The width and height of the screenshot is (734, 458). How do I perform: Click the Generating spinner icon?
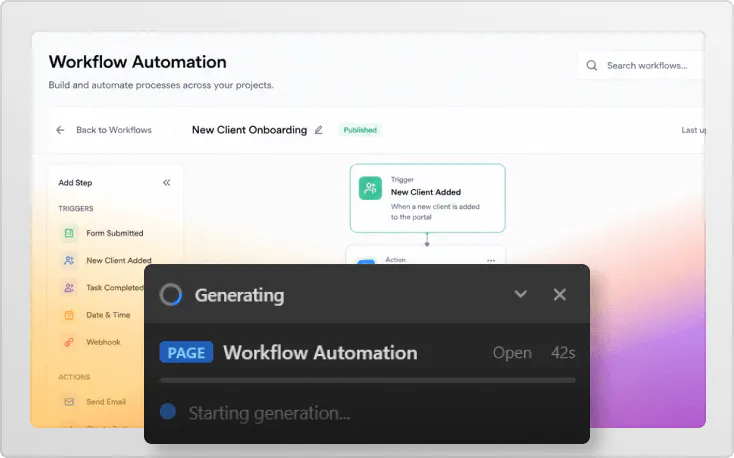[171, 295]
